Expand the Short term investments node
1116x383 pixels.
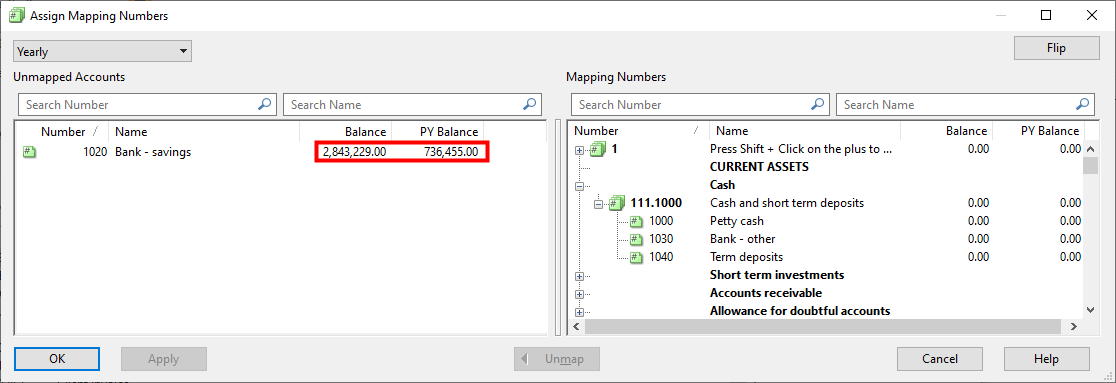(x=579, y=276)
